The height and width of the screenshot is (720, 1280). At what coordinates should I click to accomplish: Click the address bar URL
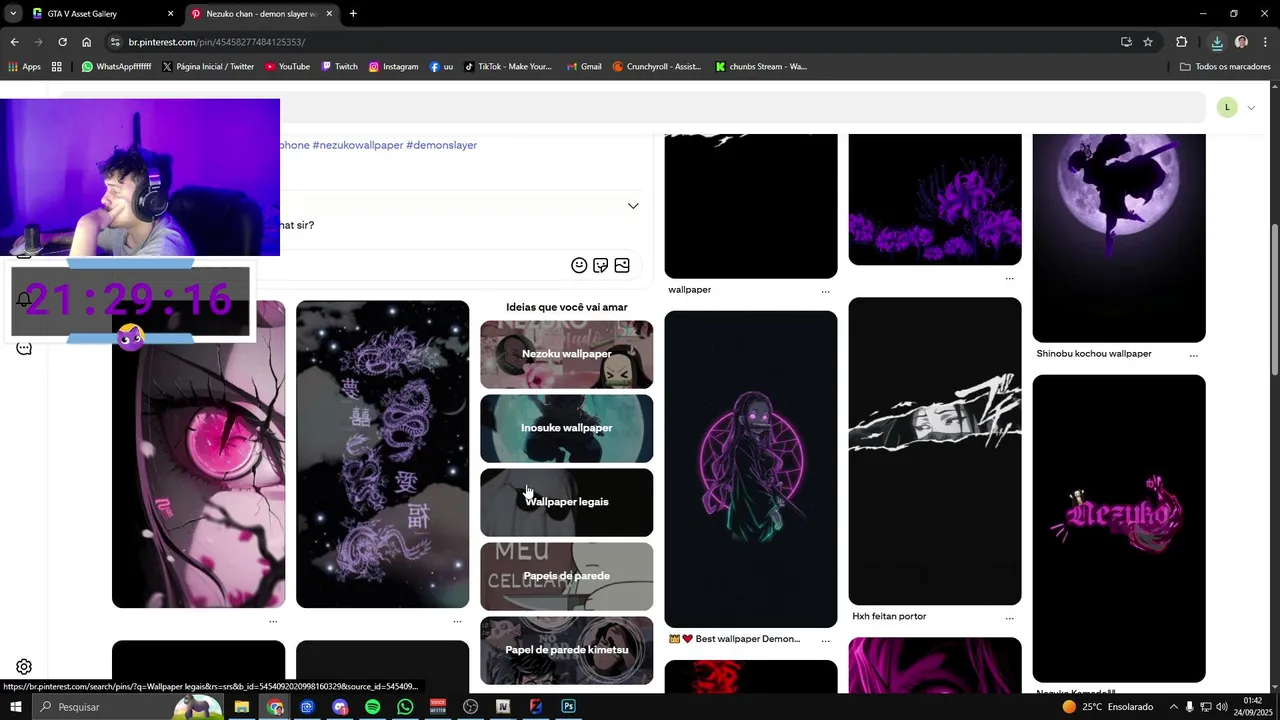(217, 42)
